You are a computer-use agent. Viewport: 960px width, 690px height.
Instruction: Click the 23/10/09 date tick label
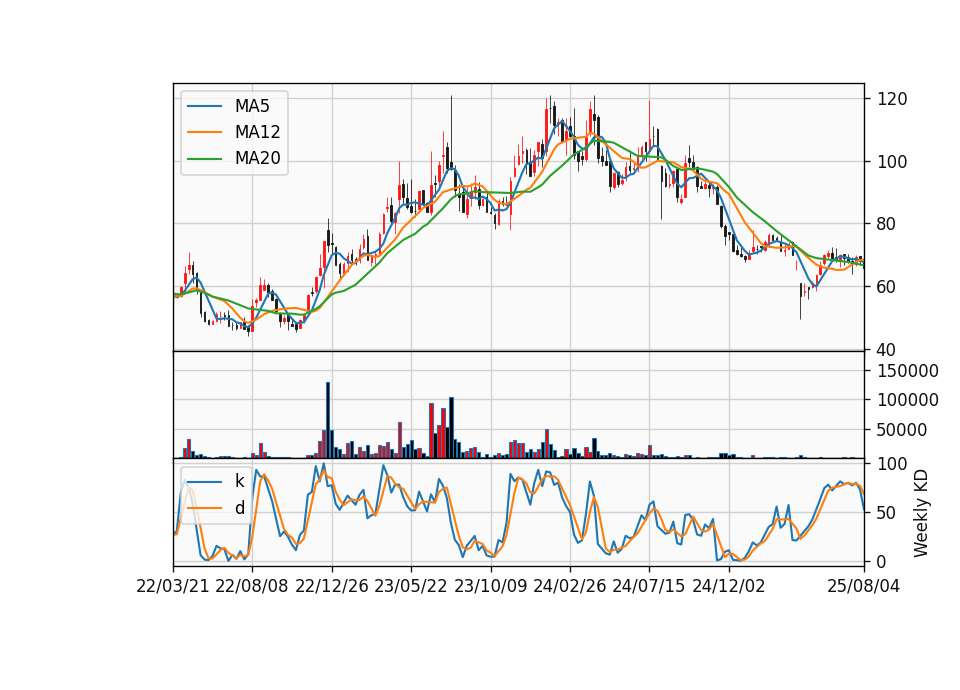(490, 586)
